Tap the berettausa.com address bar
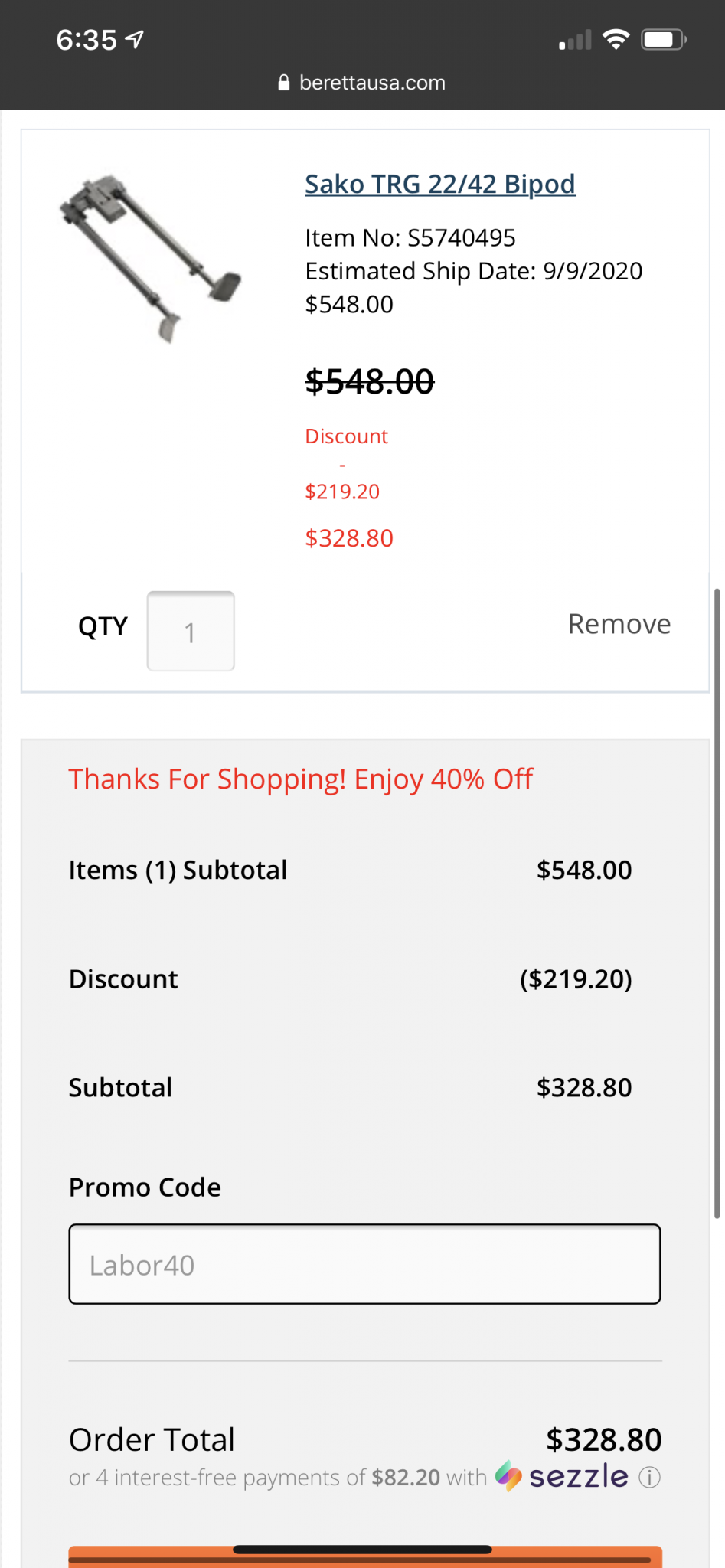Viewport: 725px width, 1568px height. click(362, 83)
